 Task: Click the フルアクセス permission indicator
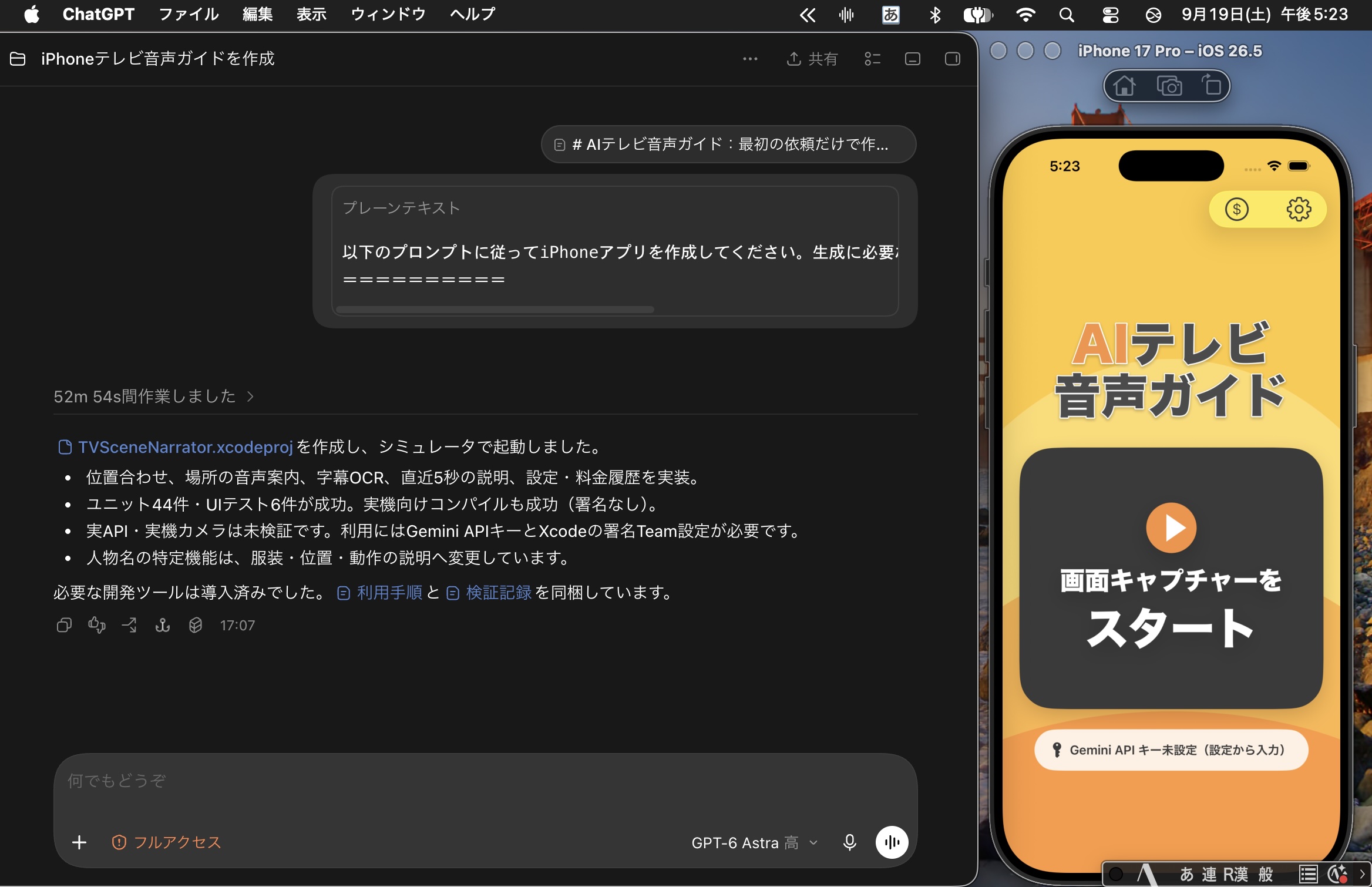[166, 842]
